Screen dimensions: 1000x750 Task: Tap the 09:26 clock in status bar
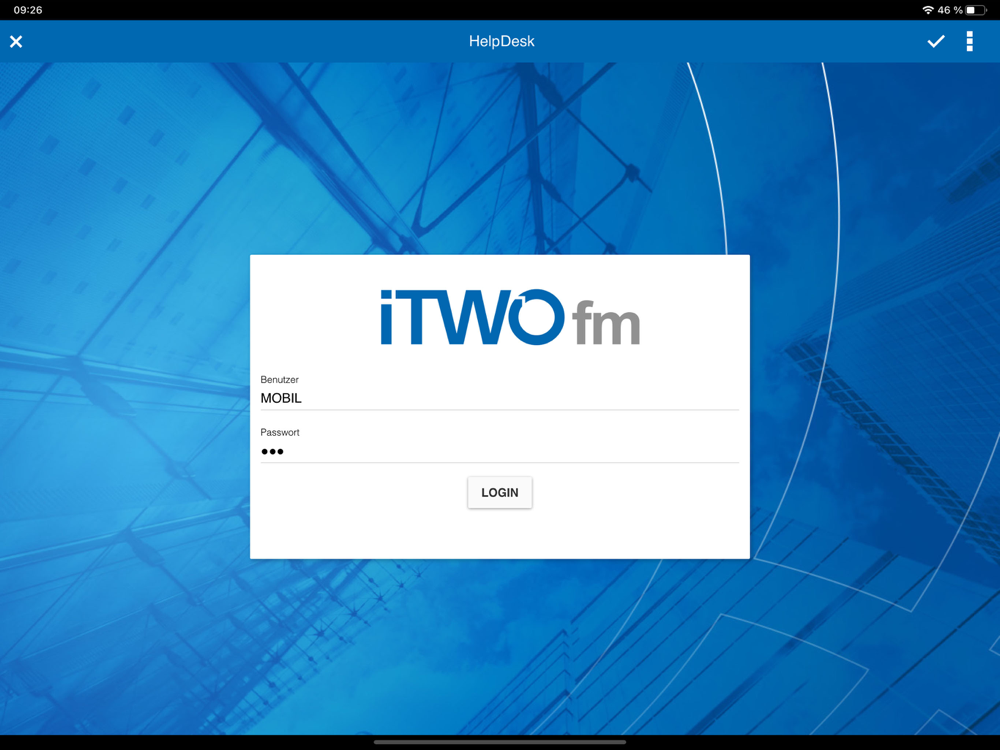coord(28,10)
